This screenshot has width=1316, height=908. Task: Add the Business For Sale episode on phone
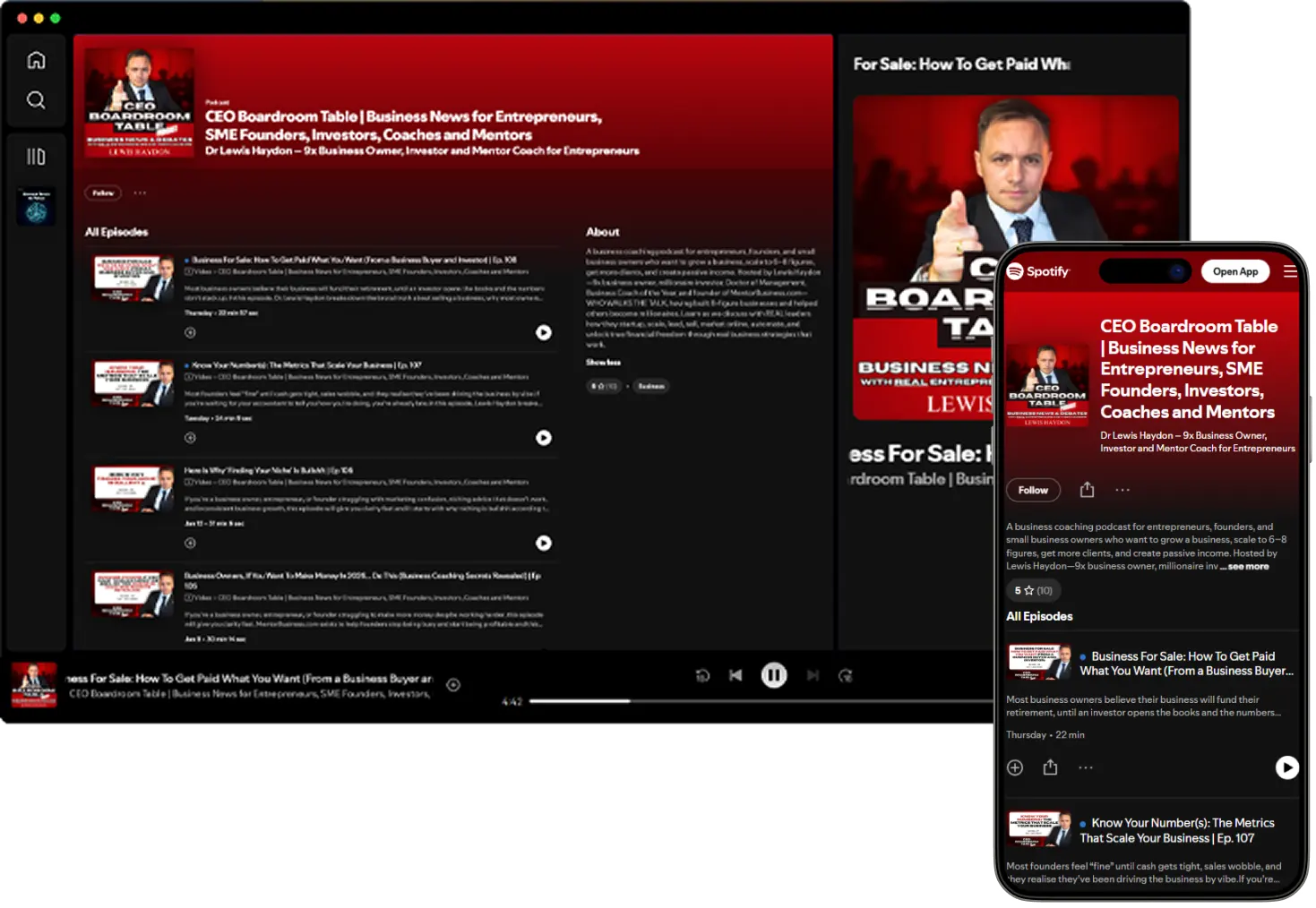(1015, 767)
